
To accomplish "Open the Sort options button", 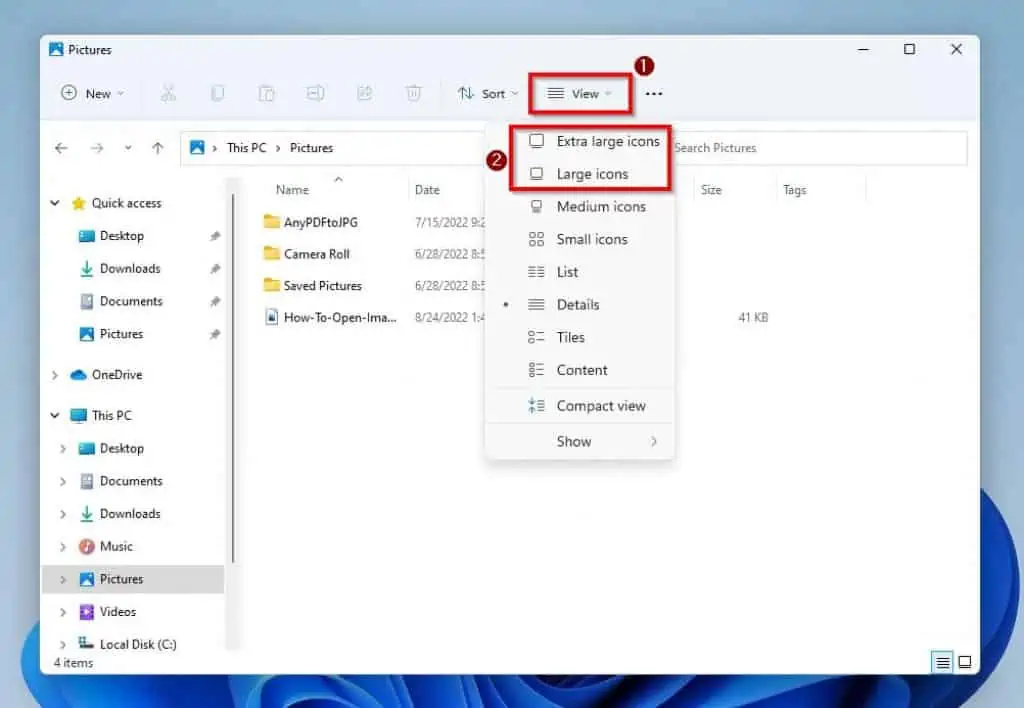I will pos(487,93).
